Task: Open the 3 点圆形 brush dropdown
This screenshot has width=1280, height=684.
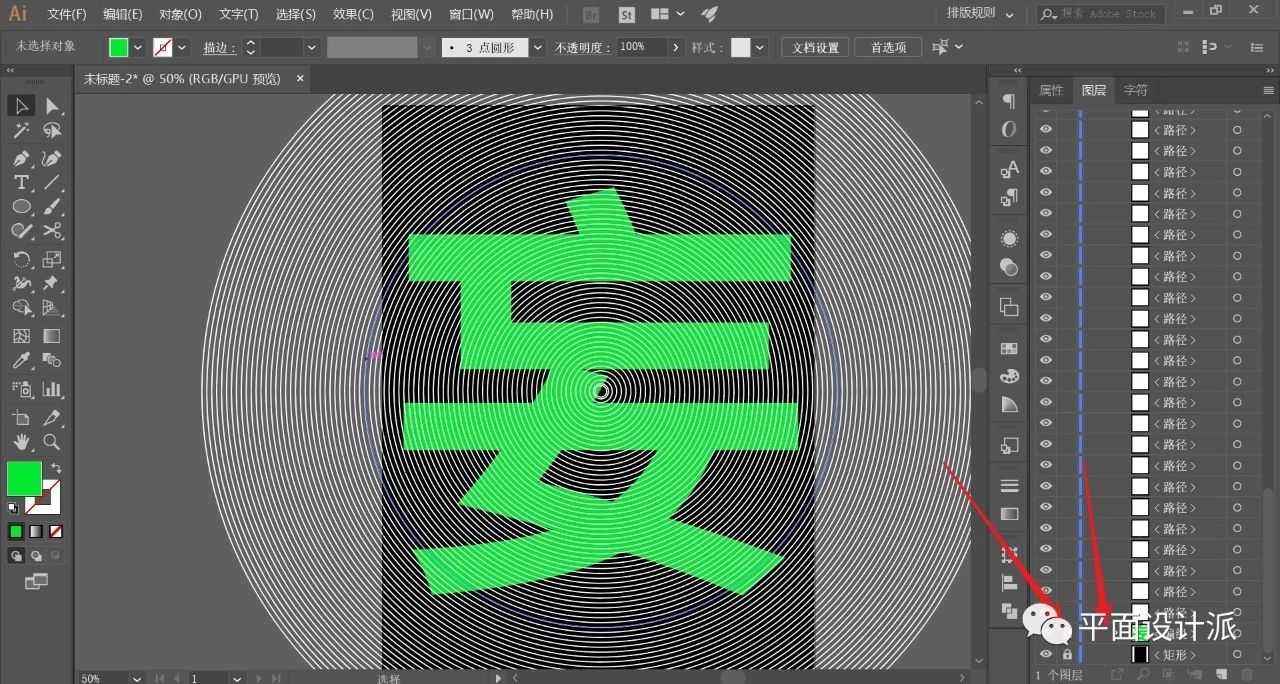Action: tap(538, 47)
